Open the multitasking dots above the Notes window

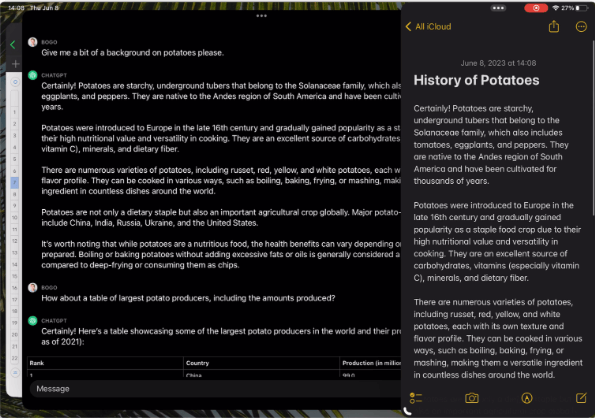point(498,8)
